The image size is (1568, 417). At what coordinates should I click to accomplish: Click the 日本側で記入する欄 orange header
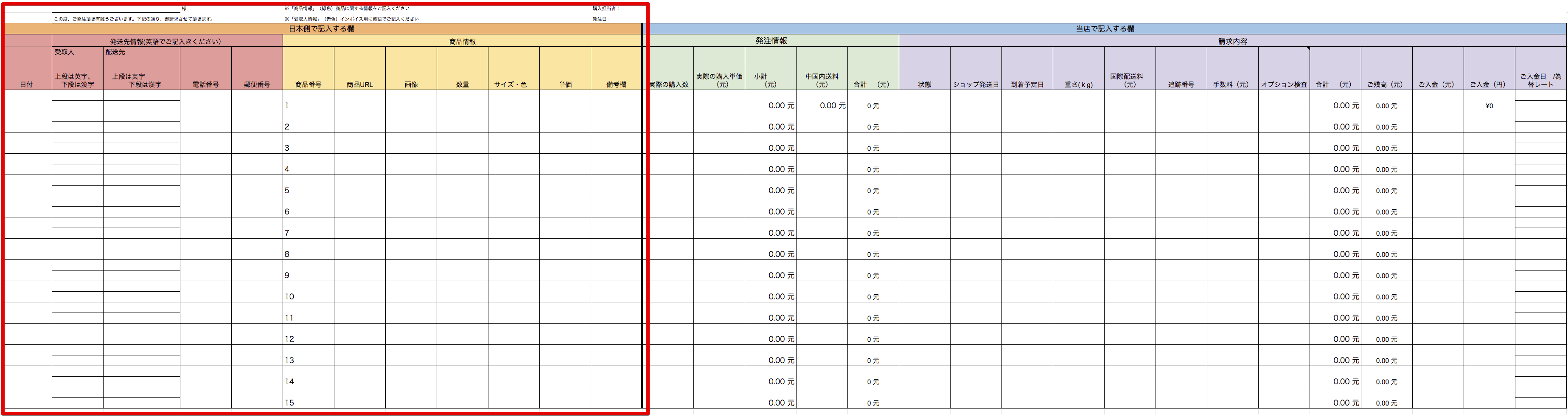[321, 28]
